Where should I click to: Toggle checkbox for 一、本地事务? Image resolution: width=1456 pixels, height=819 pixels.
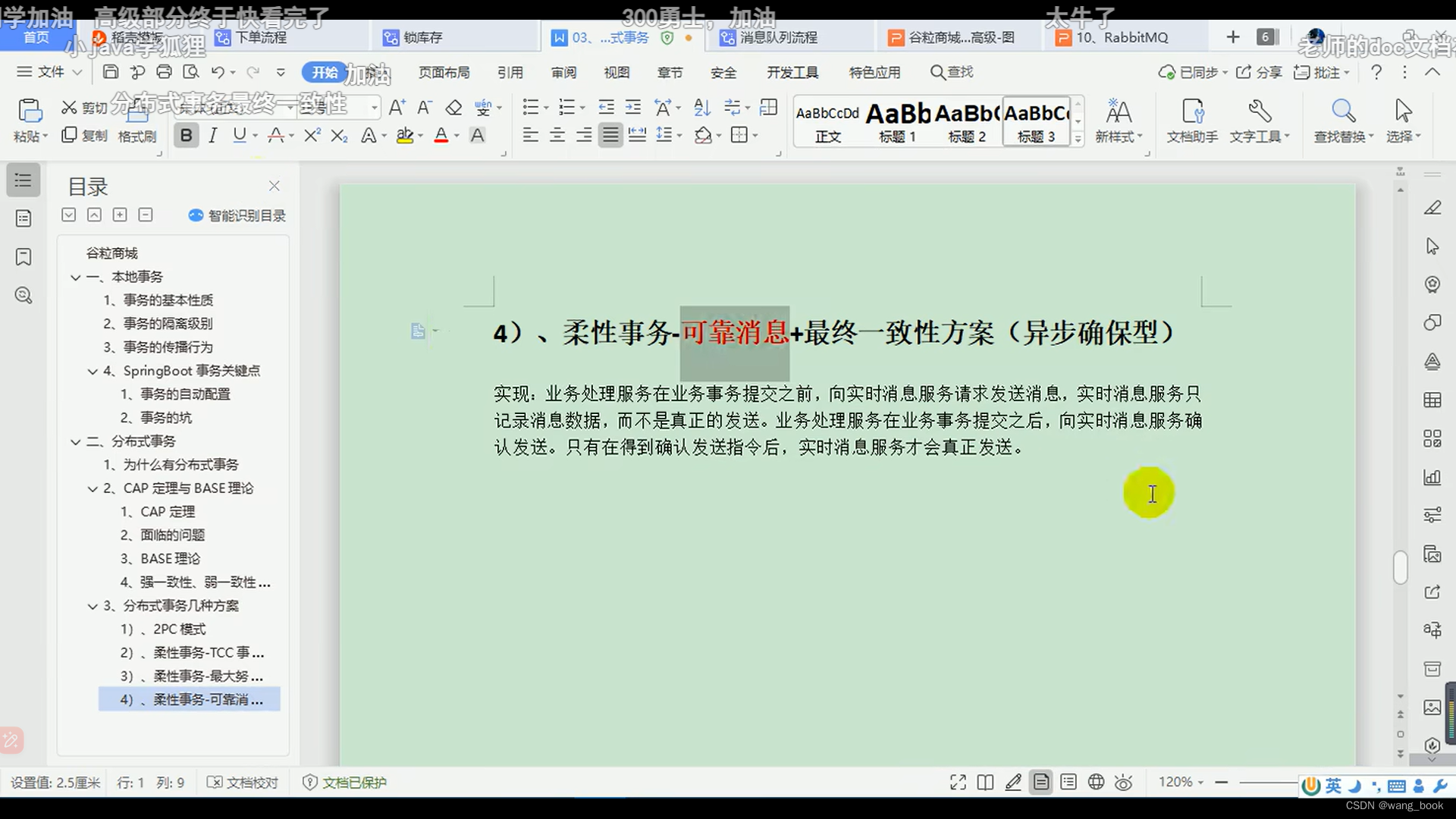76,276
